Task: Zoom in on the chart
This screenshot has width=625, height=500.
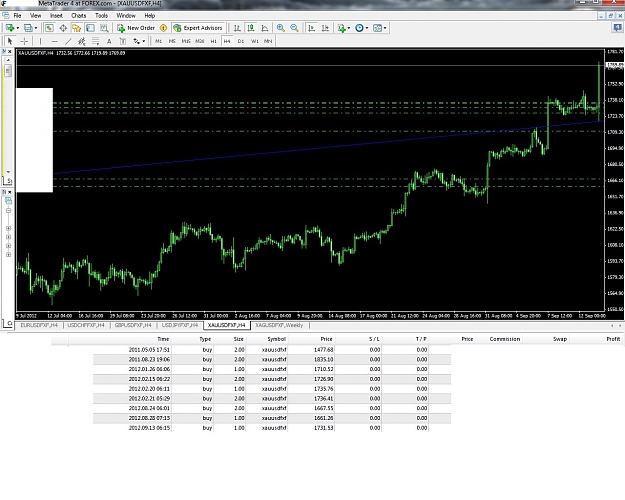Action: coord(281,28)
